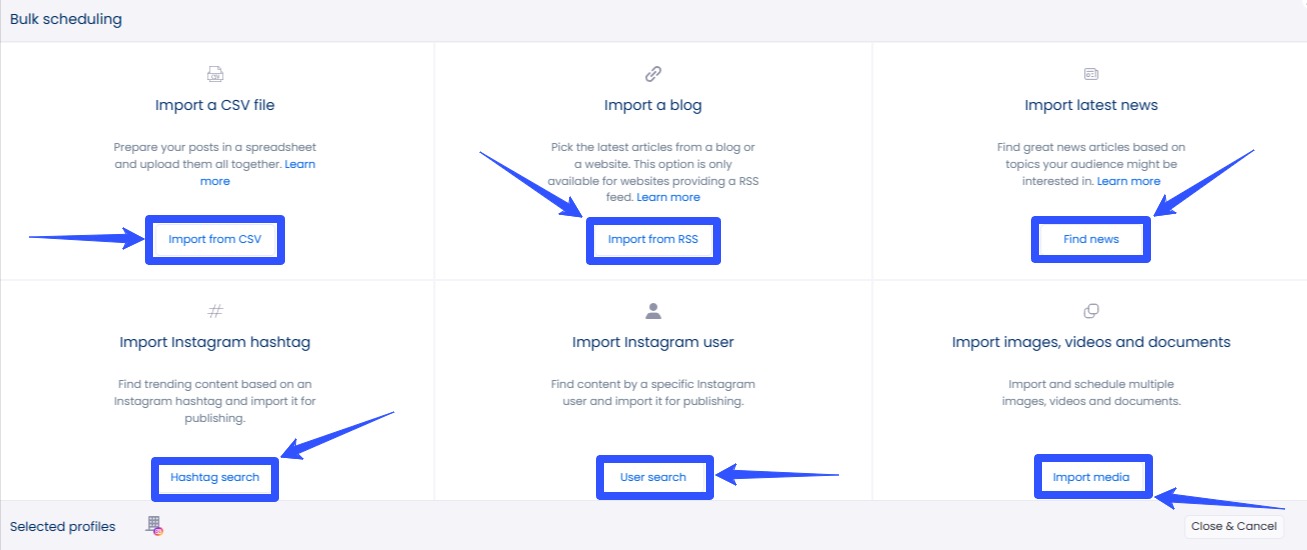Click the Instagram hashtag symbol icon

click(x=215, y=311)
